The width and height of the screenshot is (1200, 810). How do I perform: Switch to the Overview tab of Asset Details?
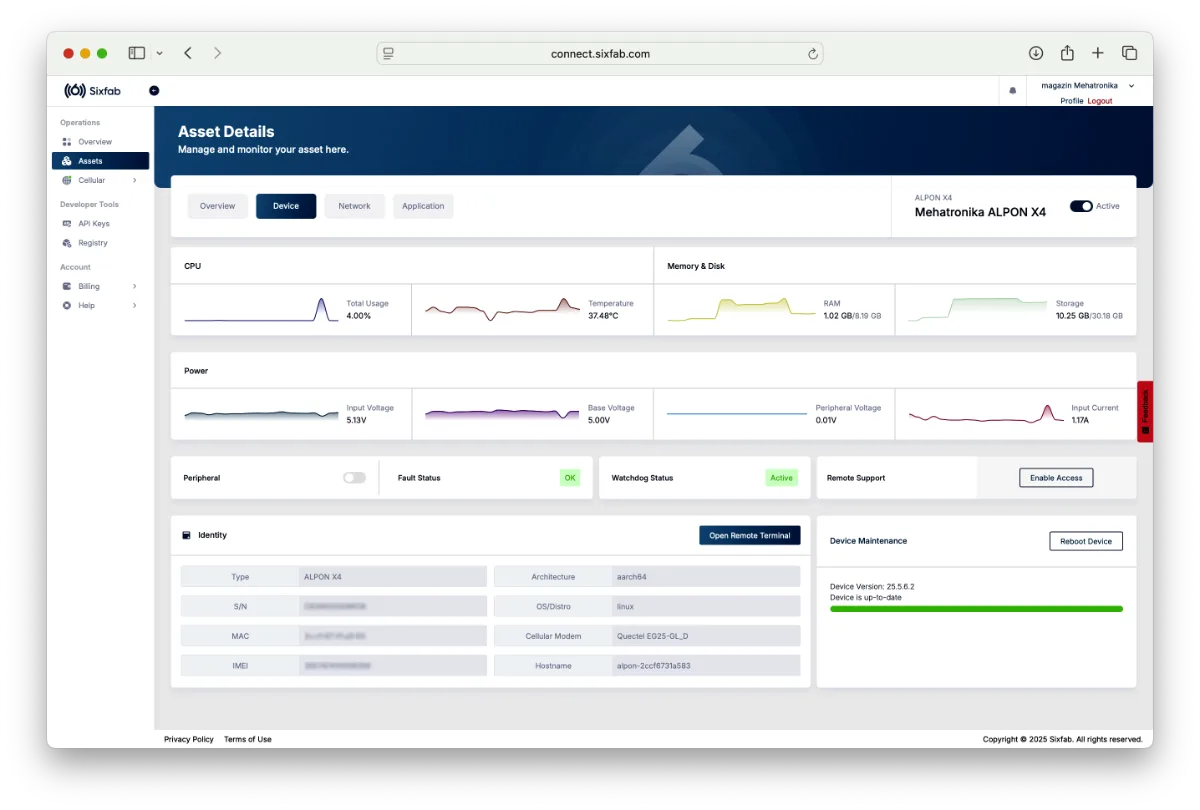point(217,206)
